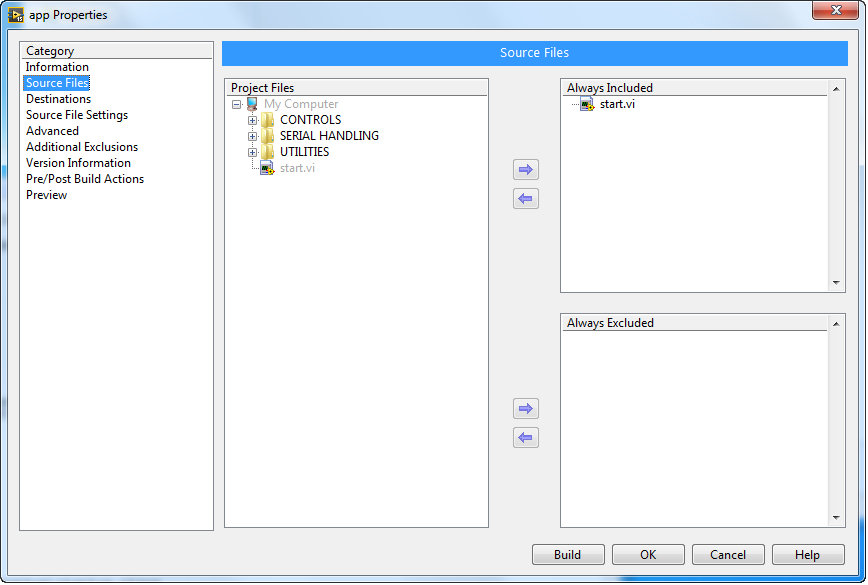
Task: Click the CONTROLS folder icon
Action: (267, 120)
